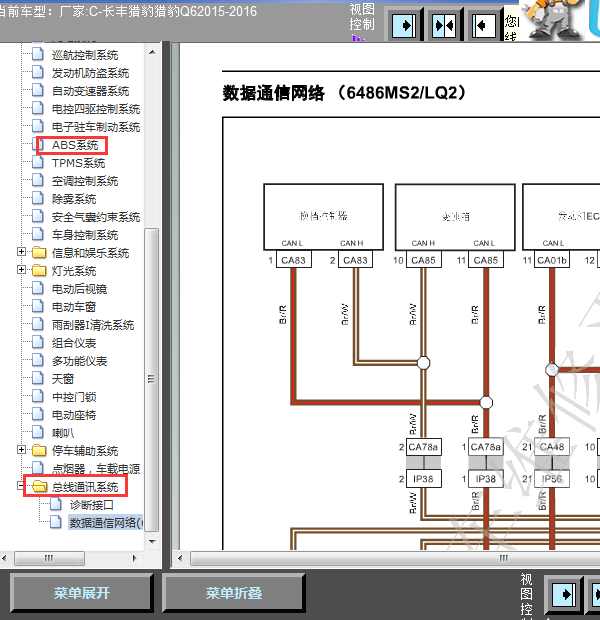Viewport: 600px width, 620px height.
Task: Click the 数据通信网络 (6486MS2/LQ2) title
Action: tap(345, 93)
